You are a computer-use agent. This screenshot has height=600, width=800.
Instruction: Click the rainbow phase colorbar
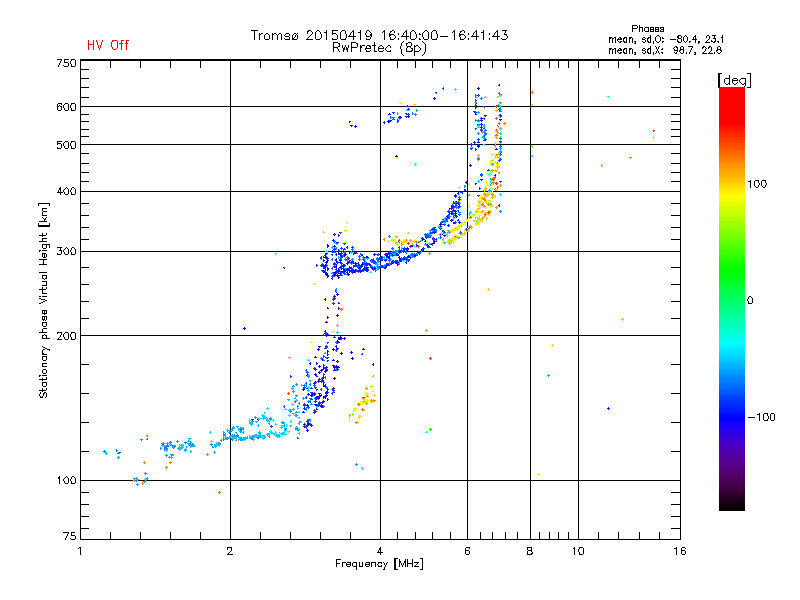pyautogui.click(x=732, y=298)
